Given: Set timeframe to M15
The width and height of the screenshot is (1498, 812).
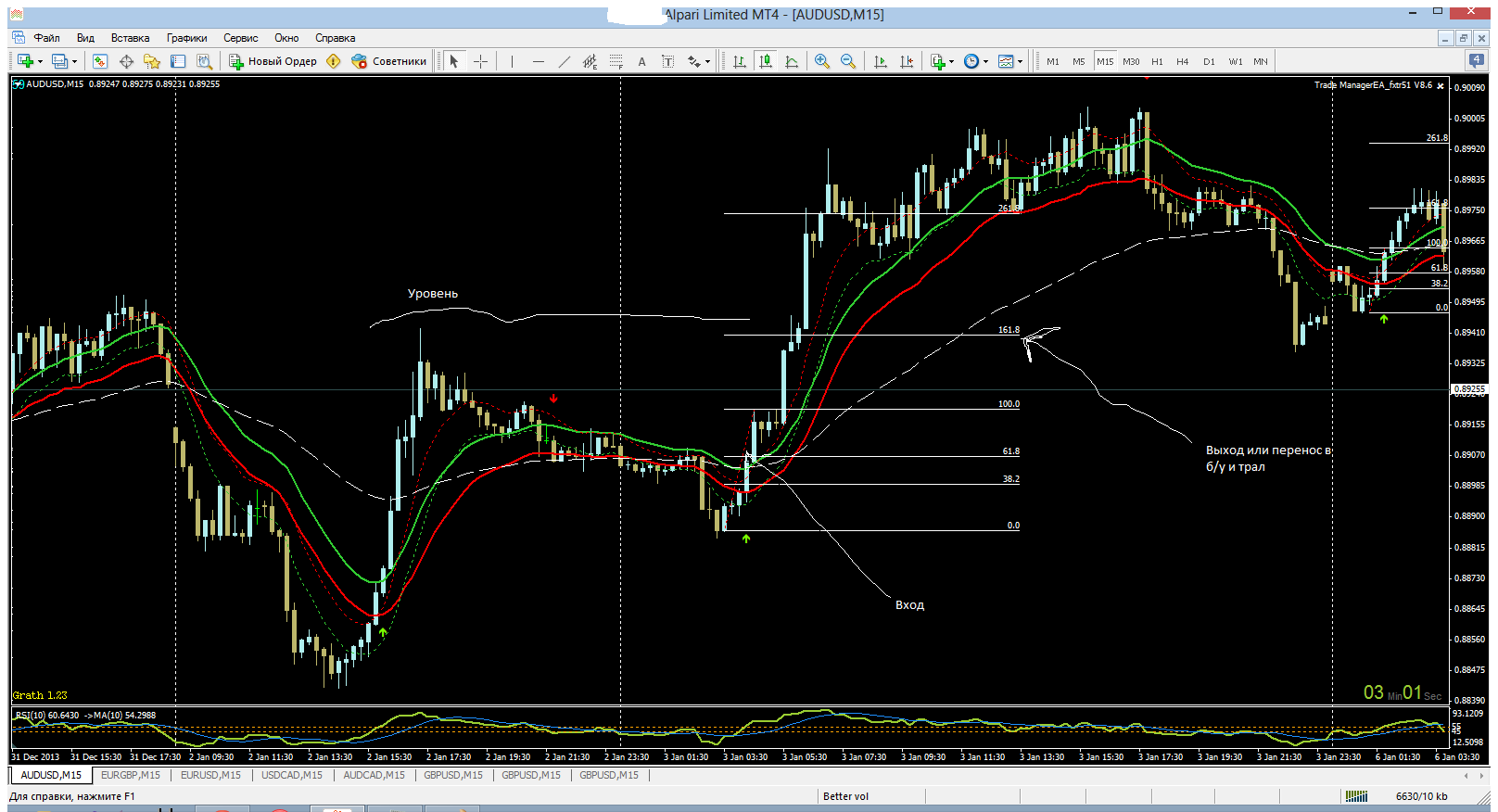Looking at the screenshot, I should click(x=1105, y=61).
